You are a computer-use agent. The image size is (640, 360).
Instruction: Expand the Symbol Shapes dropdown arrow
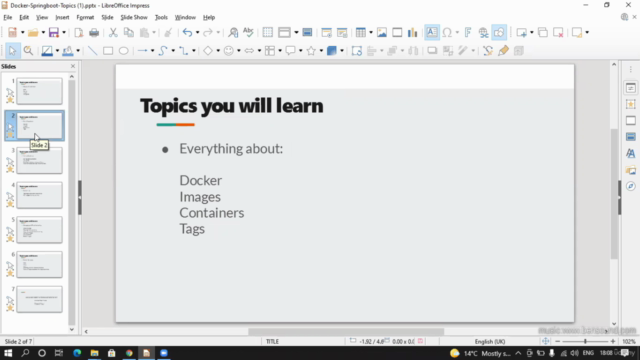click(238, 51)
